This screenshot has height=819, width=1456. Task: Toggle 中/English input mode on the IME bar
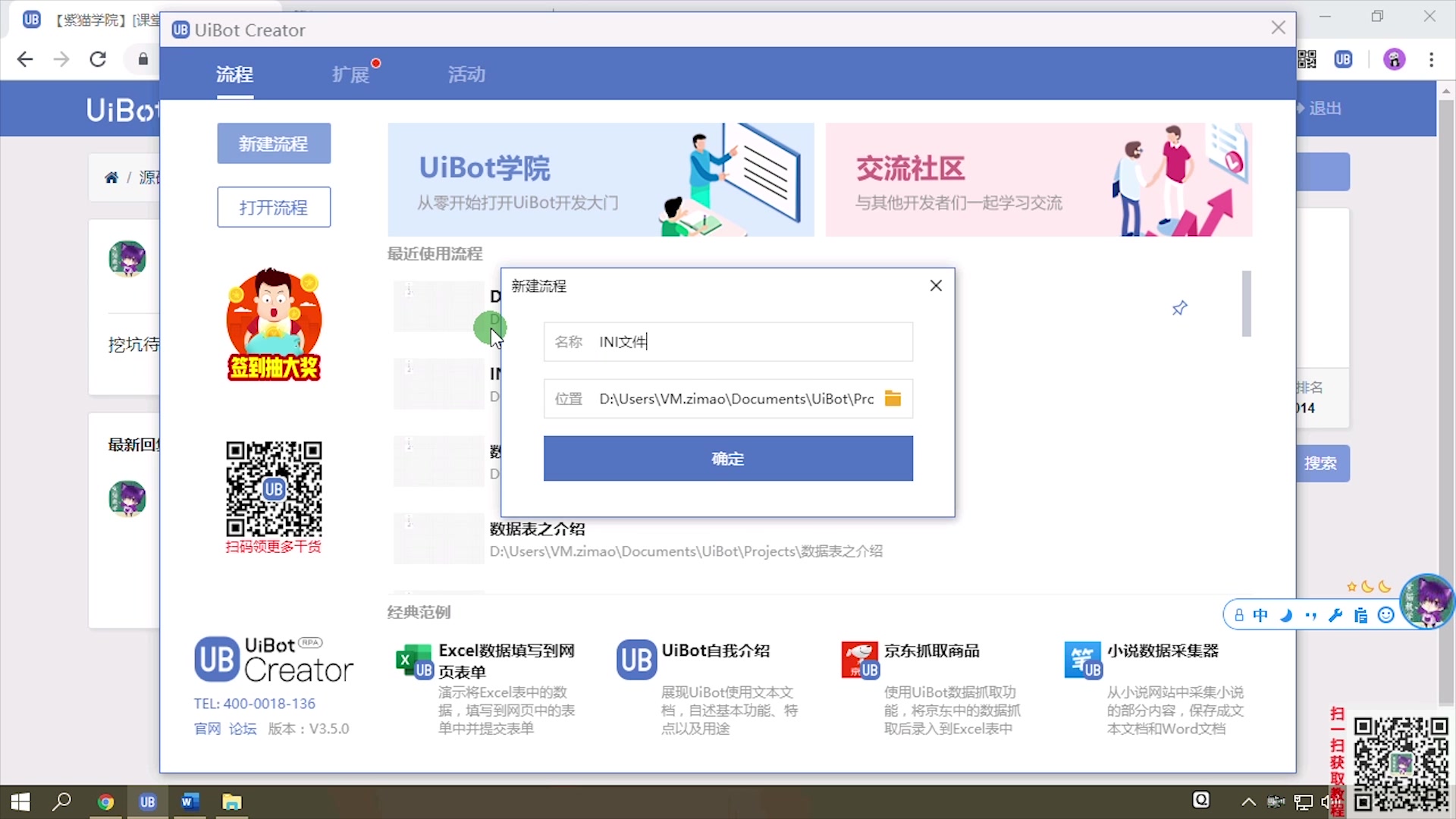coord(1260,615)
